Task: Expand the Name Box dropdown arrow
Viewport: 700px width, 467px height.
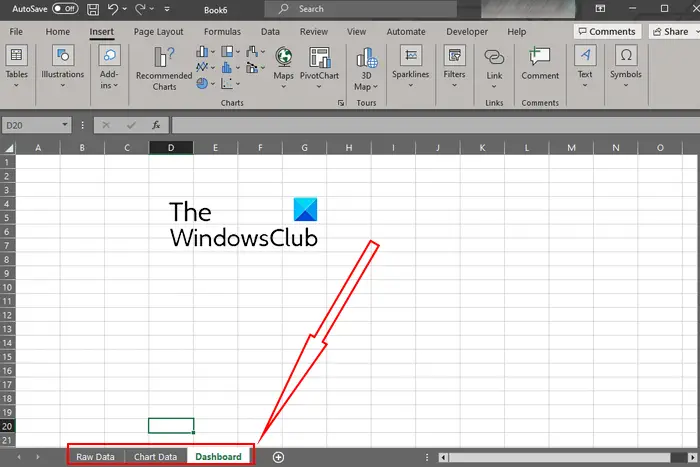Action: (x=65, y=125)
